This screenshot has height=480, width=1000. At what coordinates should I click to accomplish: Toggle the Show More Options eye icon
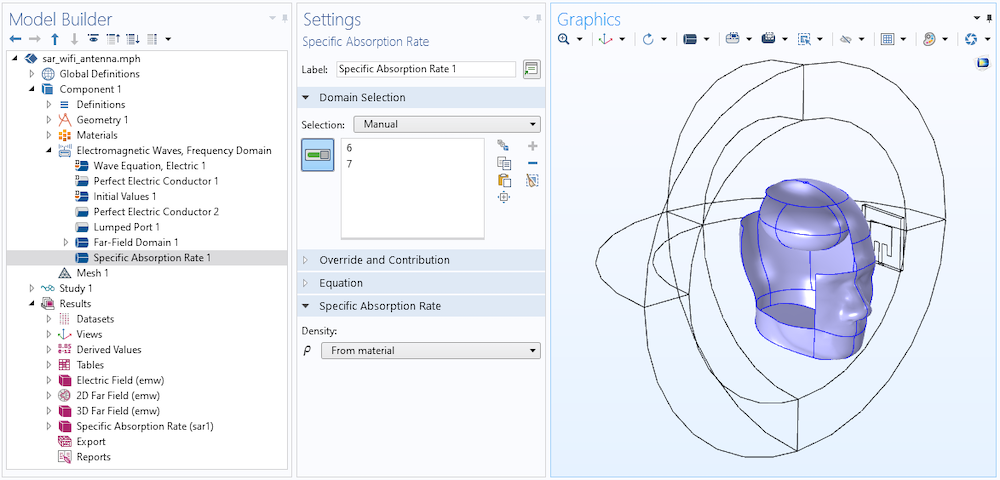pyautogui.click(x=93, y=39)
